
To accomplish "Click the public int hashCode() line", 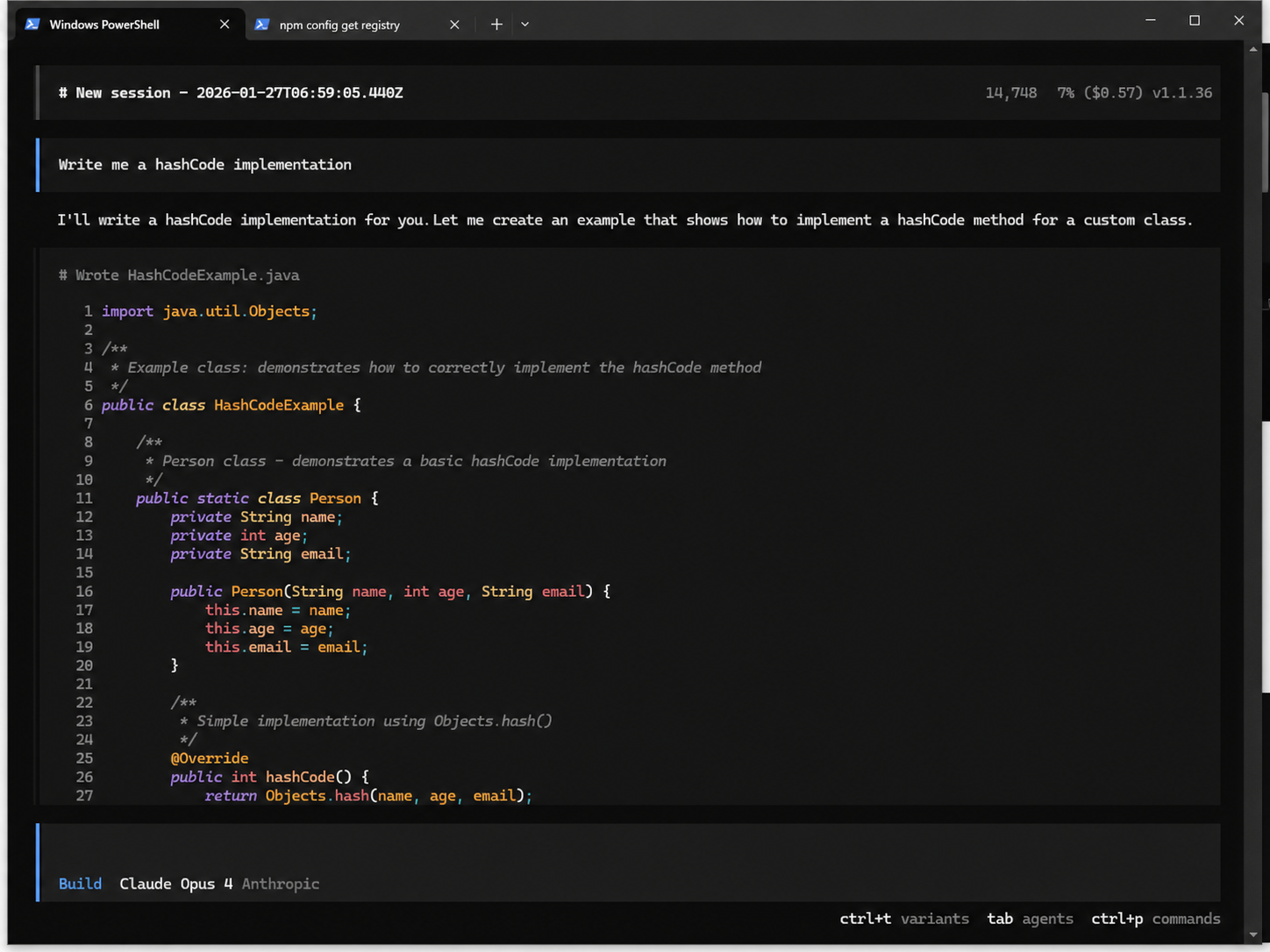I will pos(270,777).
